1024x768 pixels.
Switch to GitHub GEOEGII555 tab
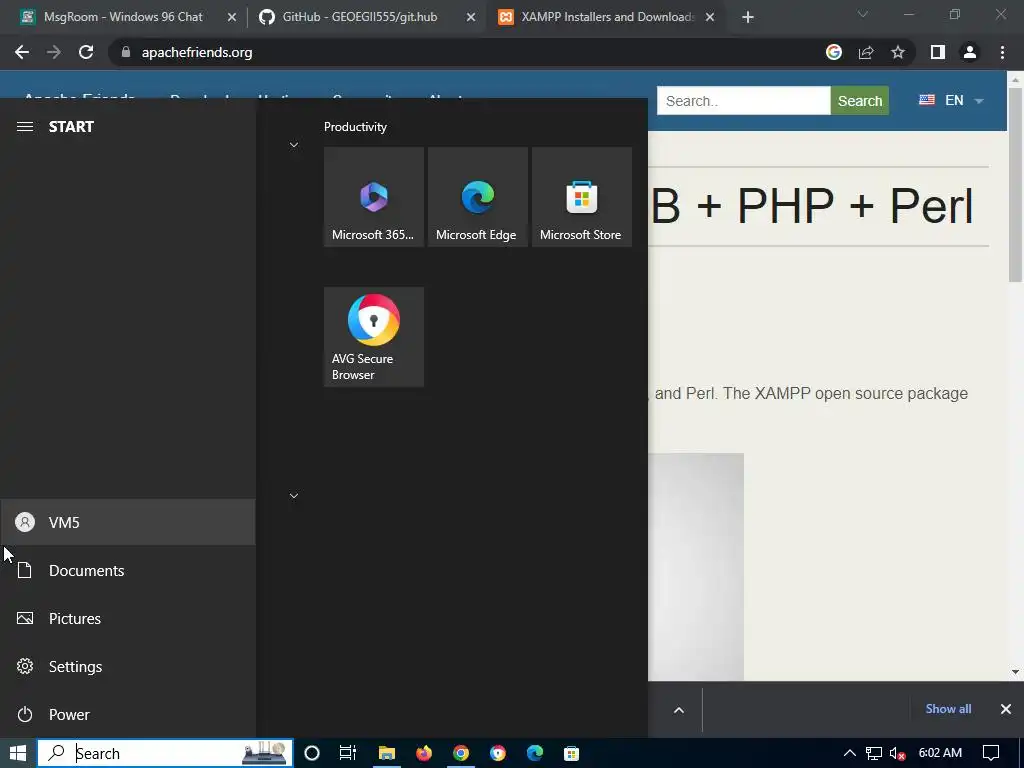pos(360,17)
